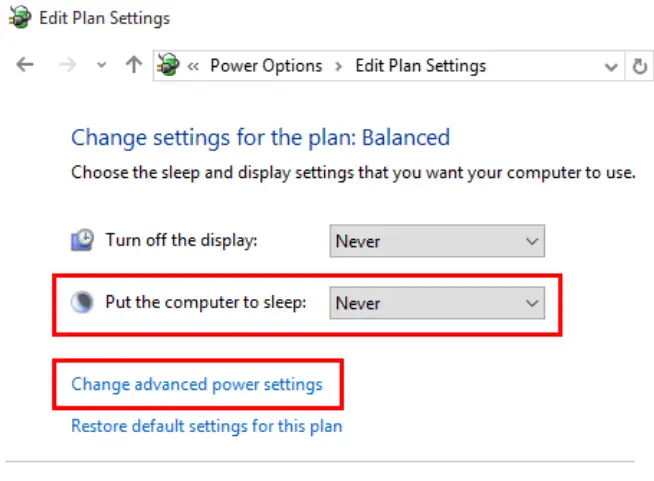Click Restore default settings for this plan
Image resolution: width=654 pixels, height=481 pixels.
[x=206, y=426]
